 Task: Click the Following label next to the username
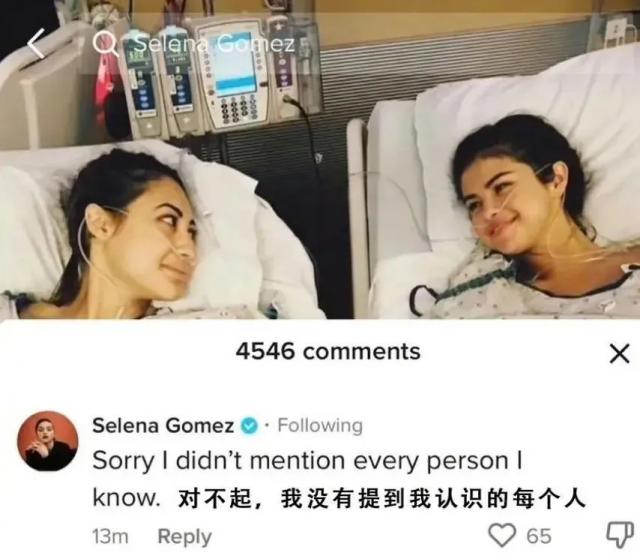[x=320, y=426]
